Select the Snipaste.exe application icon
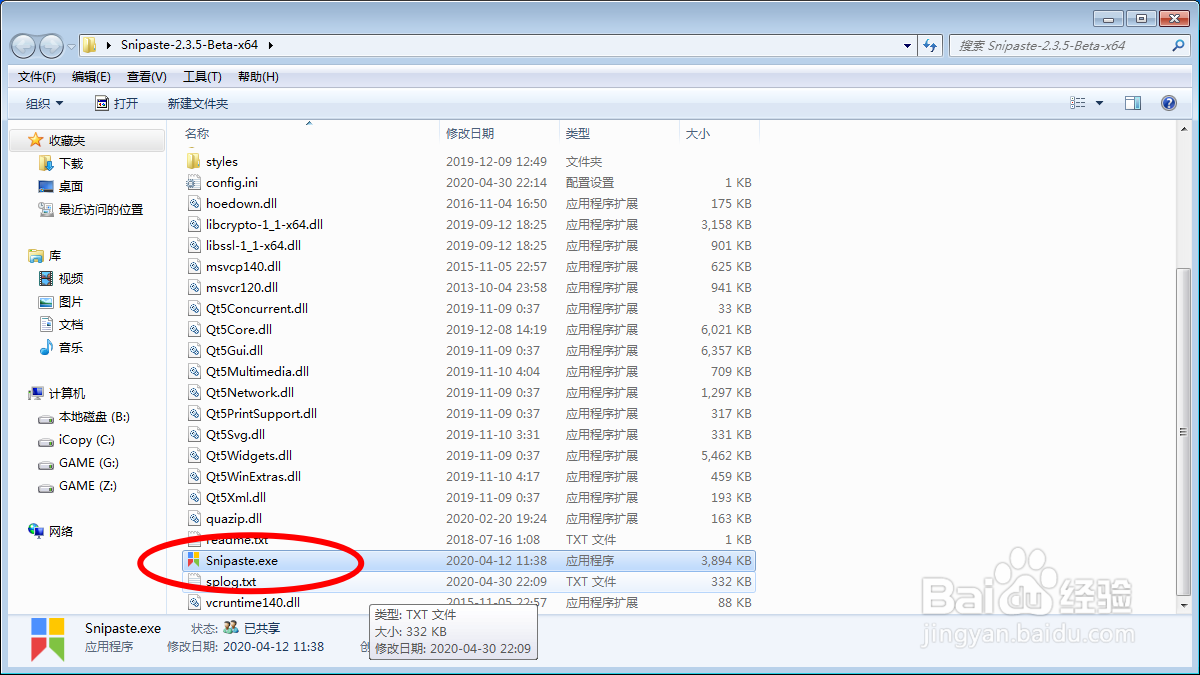The image size is (1200, 675). click(x=194, y=560)
